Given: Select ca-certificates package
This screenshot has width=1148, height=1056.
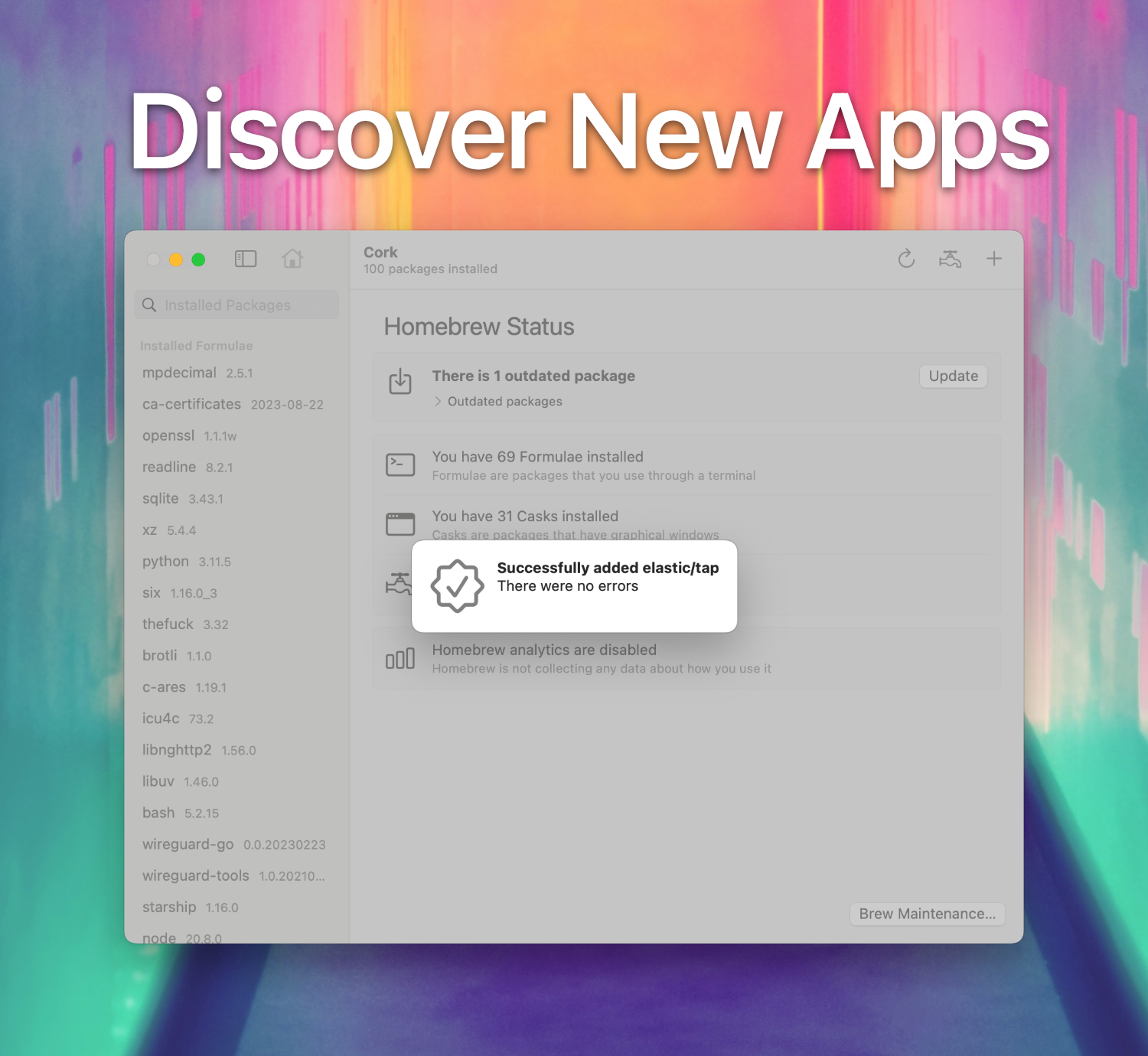Looking at the screenshot, I should pos(236,404).
